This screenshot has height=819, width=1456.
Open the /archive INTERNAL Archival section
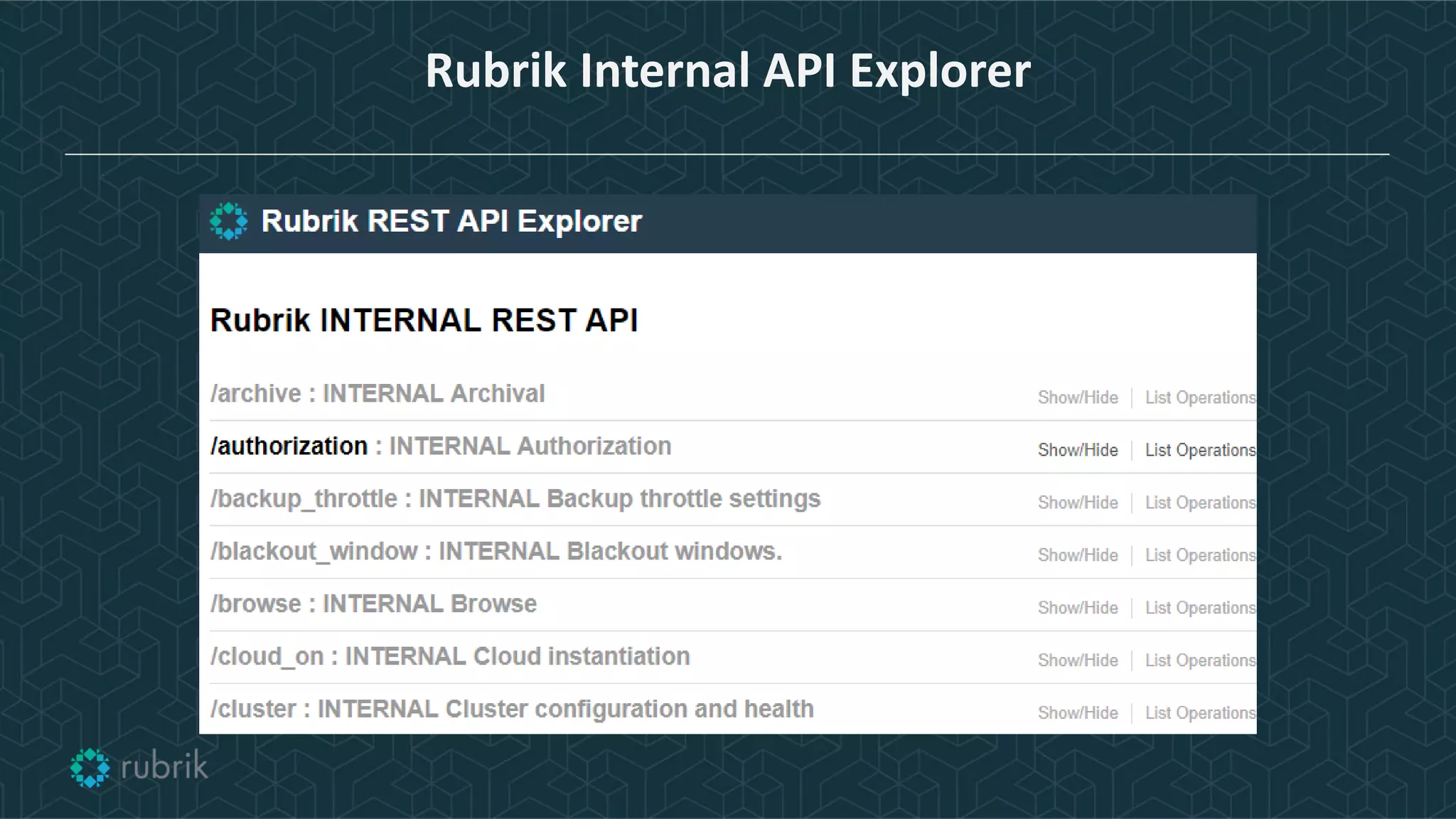point(378,394)
